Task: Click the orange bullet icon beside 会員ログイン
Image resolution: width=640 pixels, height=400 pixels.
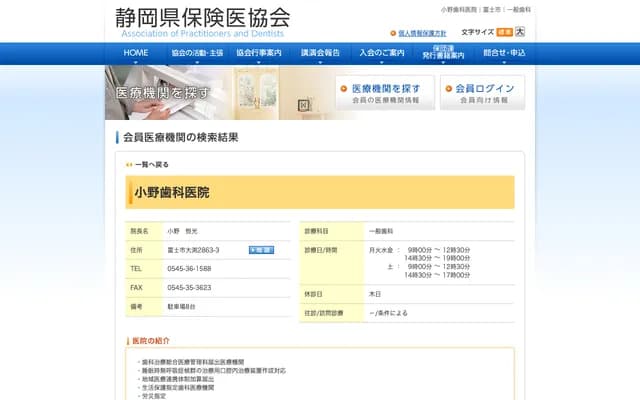Action: (x=449, y=89)
